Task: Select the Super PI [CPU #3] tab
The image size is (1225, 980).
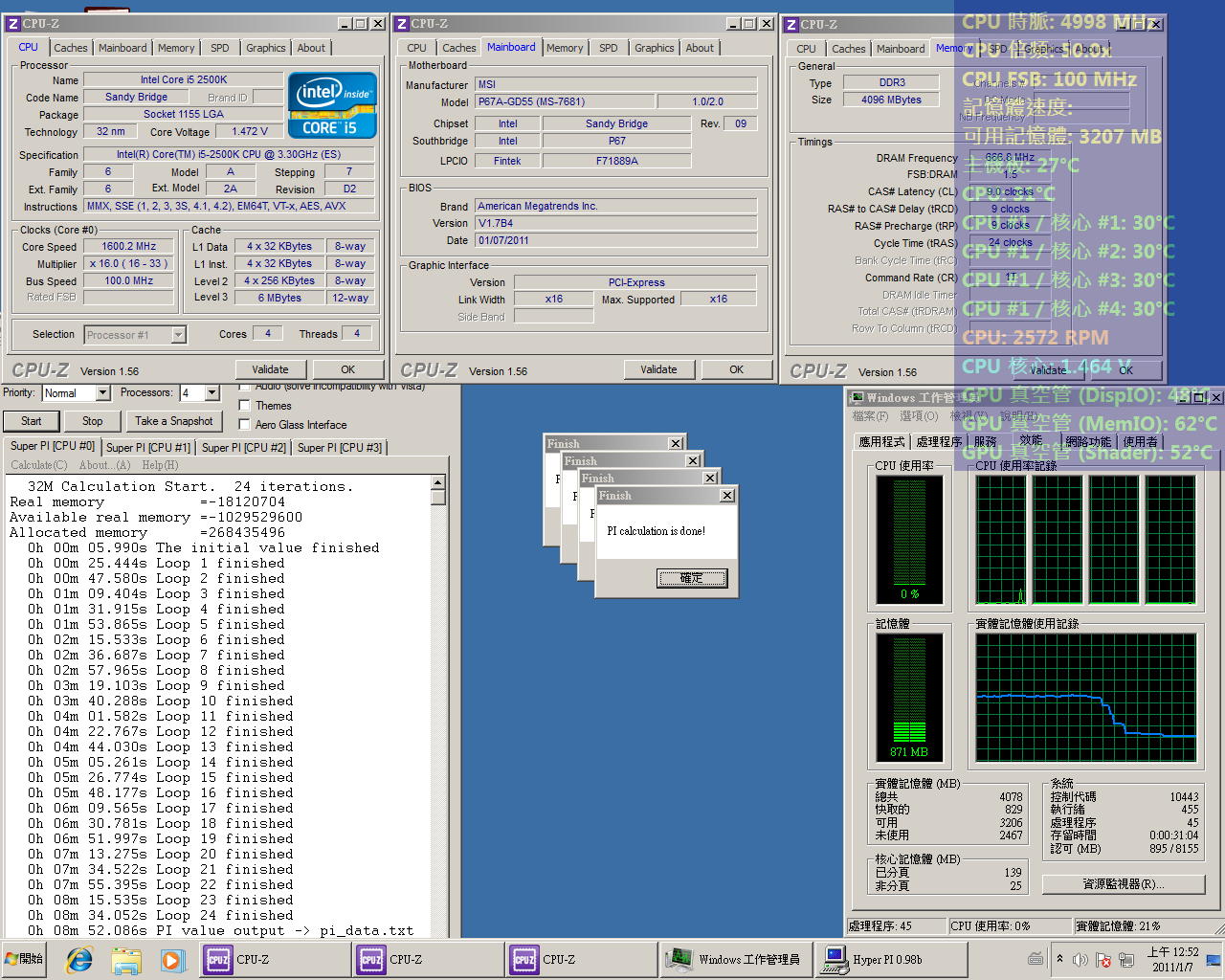Action: click(x=340, y=447)
